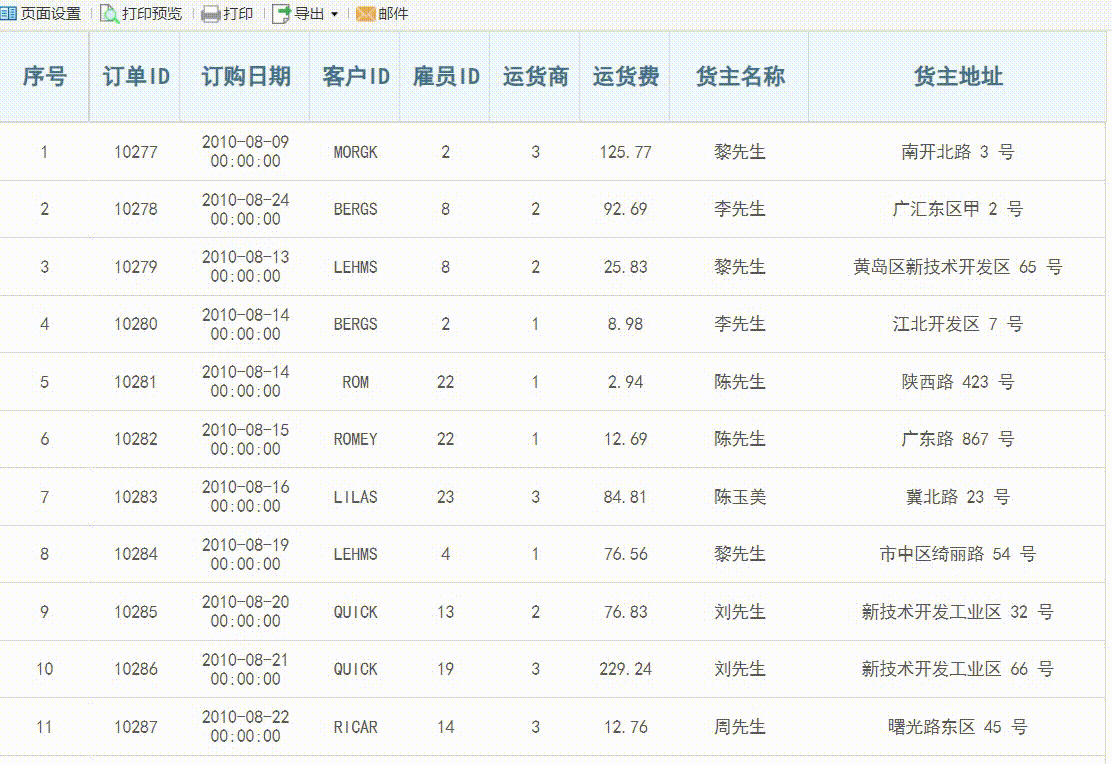Select order ID 10284 cell

(135, 554)
